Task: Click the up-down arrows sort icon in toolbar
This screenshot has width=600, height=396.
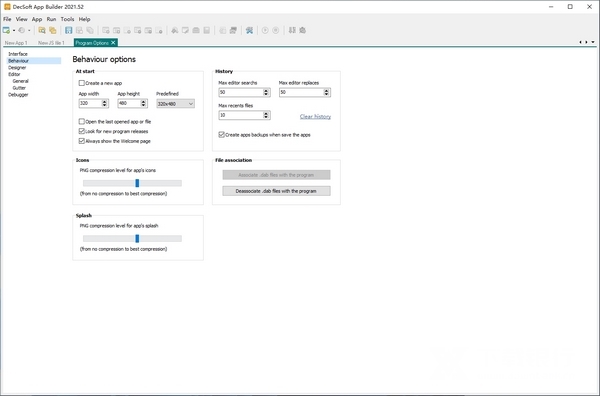Action: coord(292,30)
